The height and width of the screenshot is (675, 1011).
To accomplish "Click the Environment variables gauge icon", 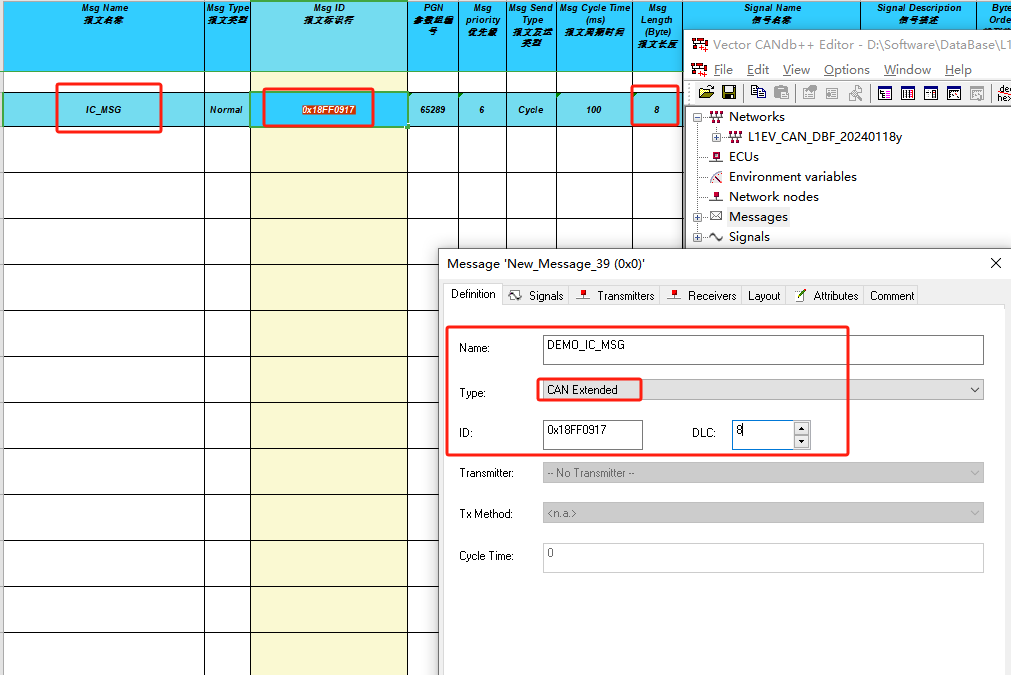I will pos(716,177).
